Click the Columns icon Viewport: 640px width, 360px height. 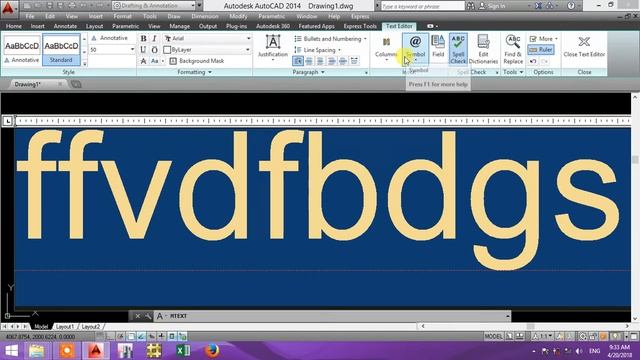click(x=386, y=42)
